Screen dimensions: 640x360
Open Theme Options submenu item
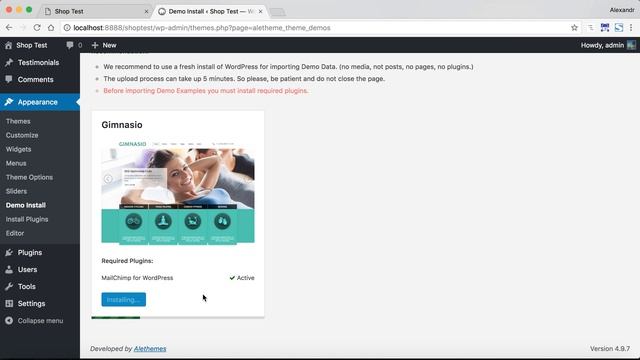click(x=29, y=177)
